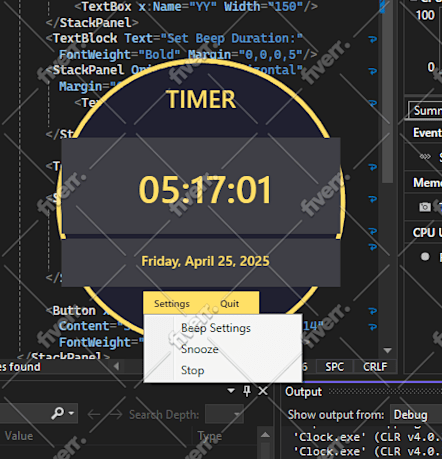Click horizontal scrollbar left arrow in editor
Viewport: 442px width, 459px height.
pyautogui.click(x=116, y=367)
